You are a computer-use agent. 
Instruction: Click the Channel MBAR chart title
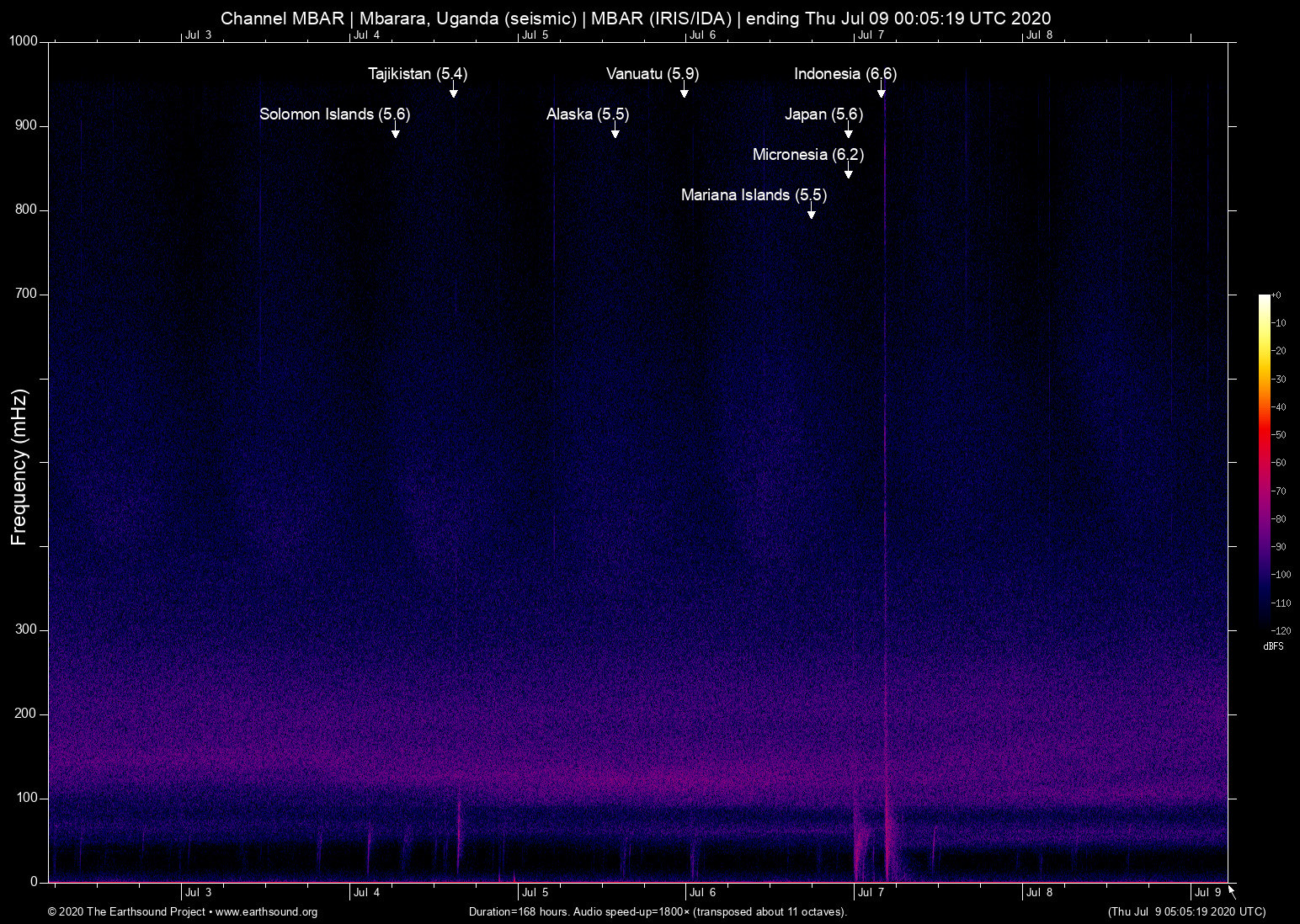pos(636,19)
